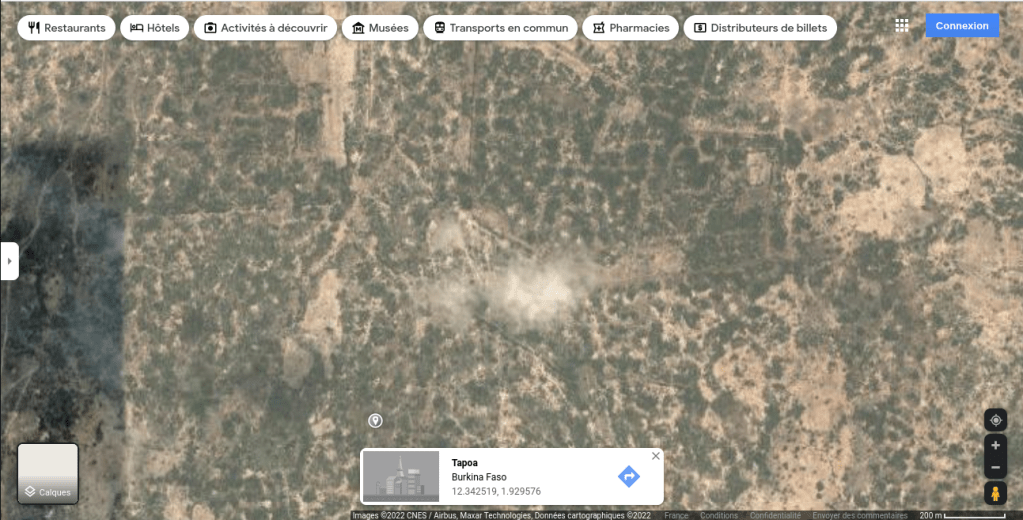
Task: Close the Tapoa location card
Action: 656,456
